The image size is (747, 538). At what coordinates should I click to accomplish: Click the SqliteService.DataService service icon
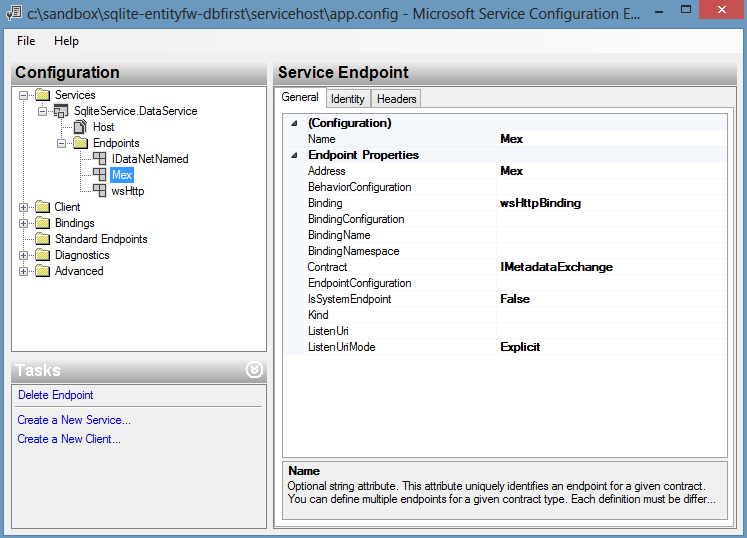pyautogui.click(x=62, y=111)
